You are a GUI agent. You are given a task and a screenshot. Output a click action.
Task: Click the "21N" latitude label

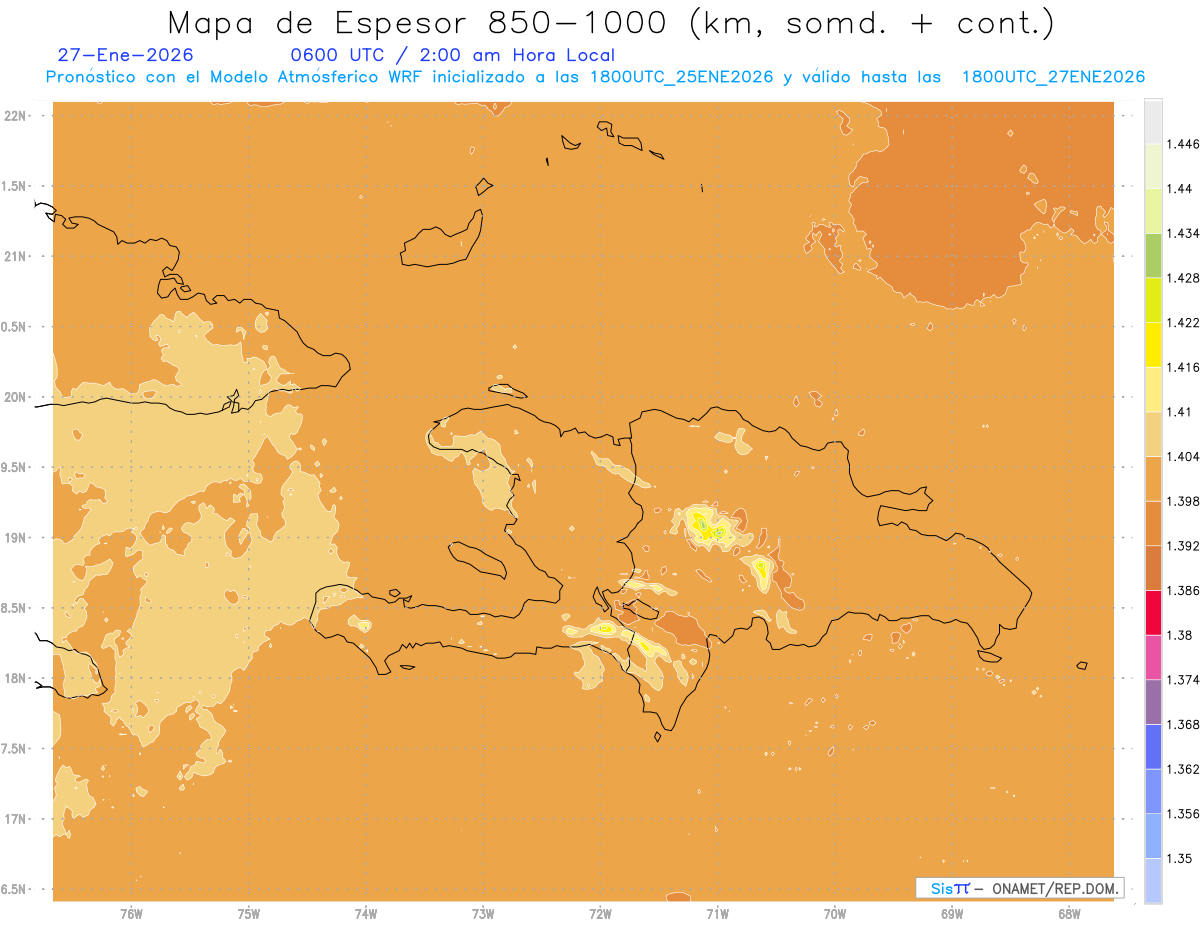coord(15,256)
